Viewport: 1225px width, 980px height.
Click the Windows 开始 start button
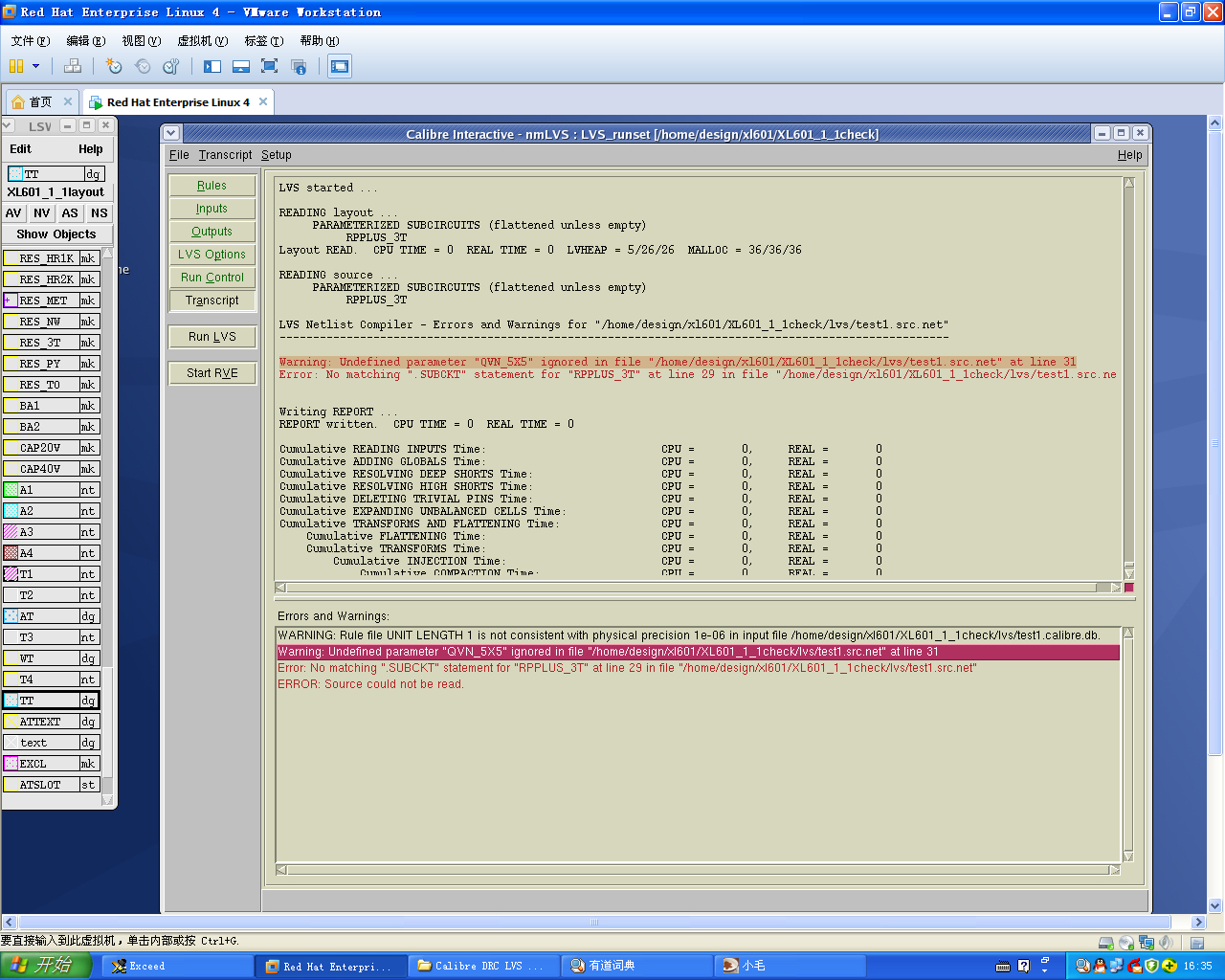[46, 966]
